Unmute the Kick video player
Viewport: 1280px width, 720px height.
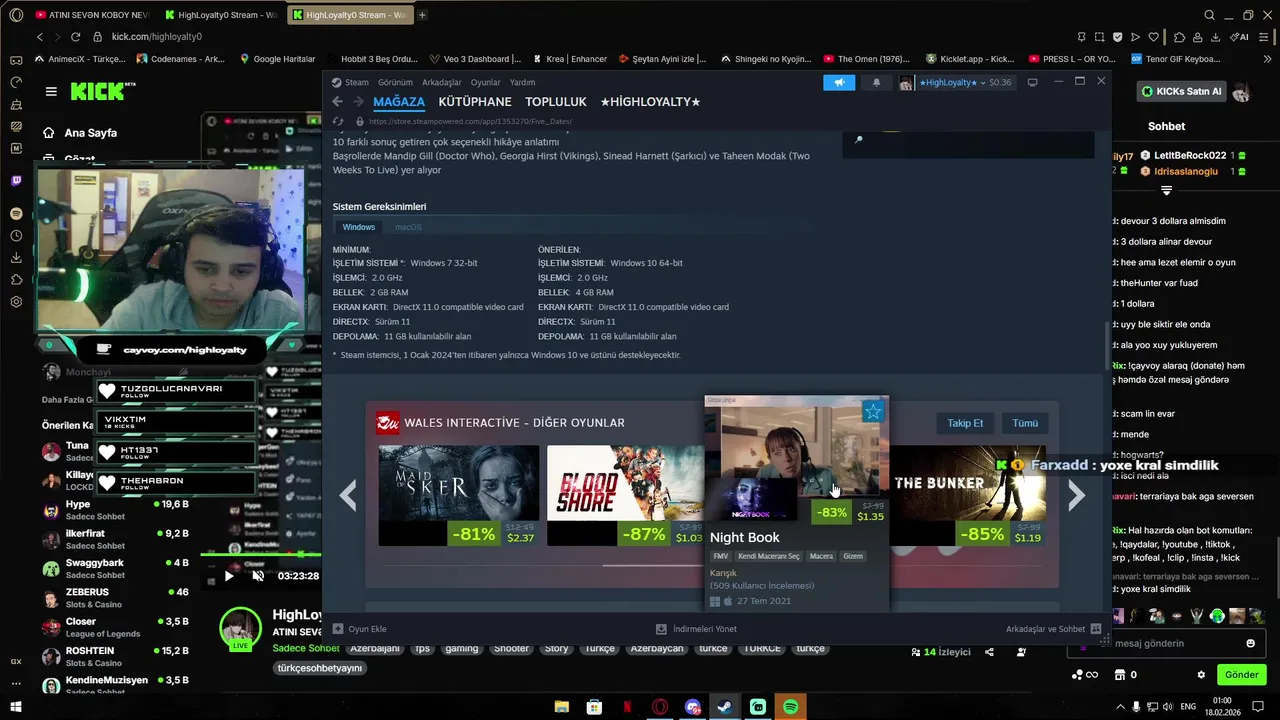coord(258,575)
